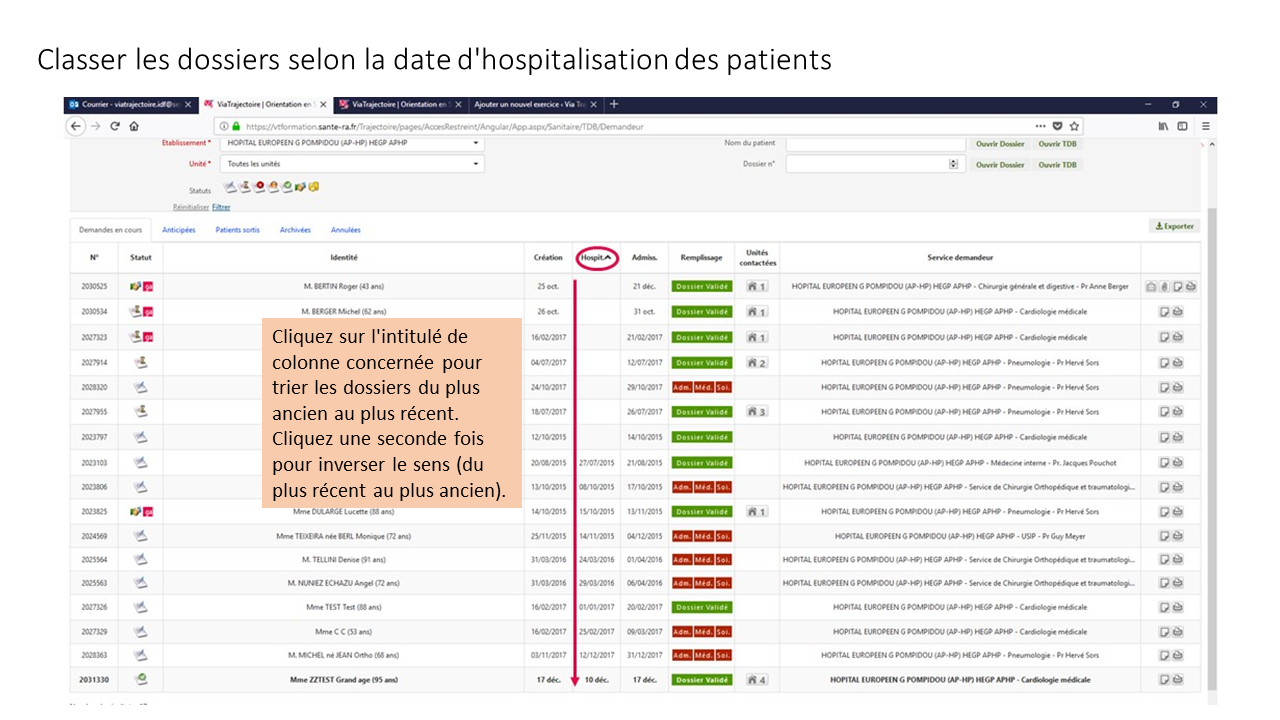
Task: Sort the table by the Hospit. column header
Action: pos(596,257)
